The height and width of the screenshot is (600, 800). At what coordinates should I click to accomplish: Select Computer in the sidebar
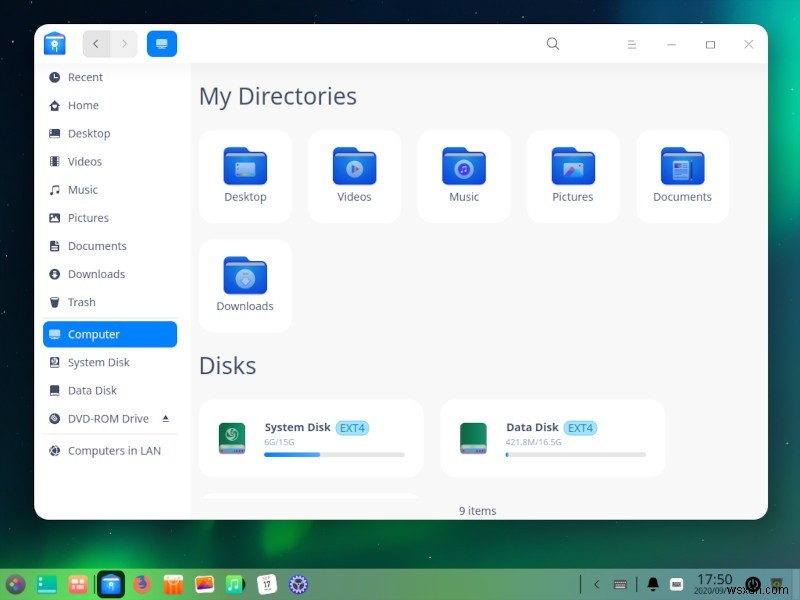(x=93, y=334)
